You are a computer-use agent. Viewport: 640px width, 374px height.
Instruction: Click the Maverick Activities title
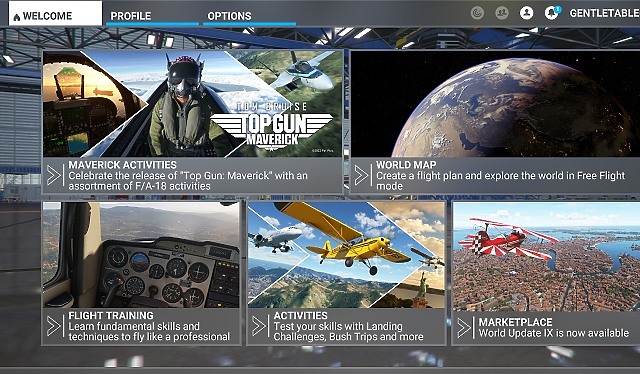[122, 165]
